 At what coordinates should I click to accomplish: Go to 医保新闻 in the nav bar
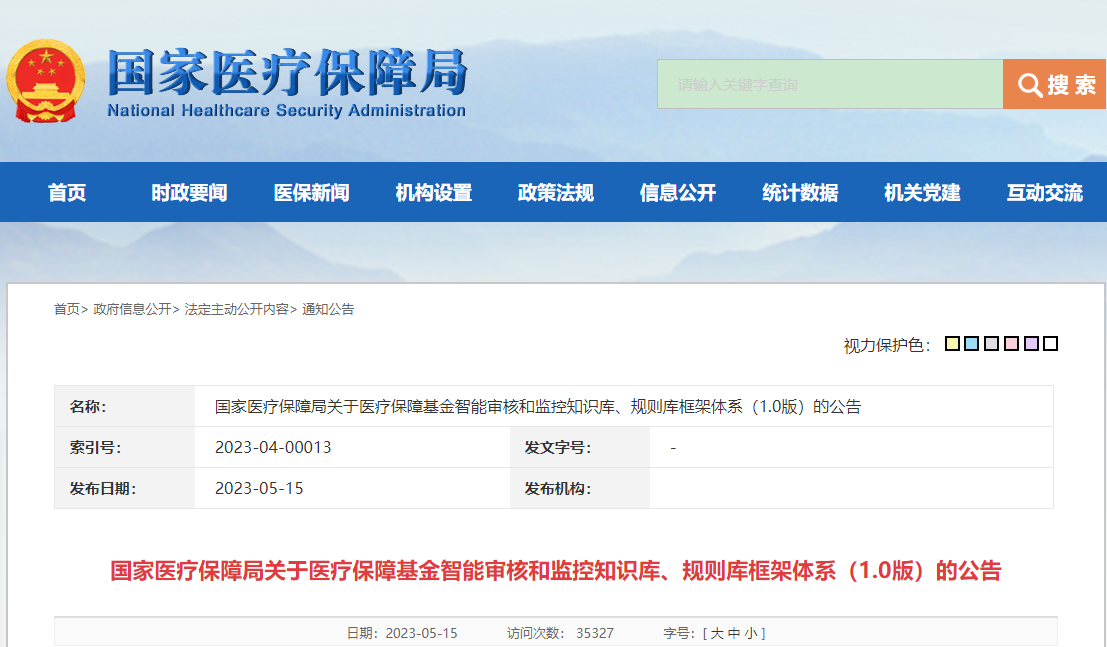coord(311,192)
